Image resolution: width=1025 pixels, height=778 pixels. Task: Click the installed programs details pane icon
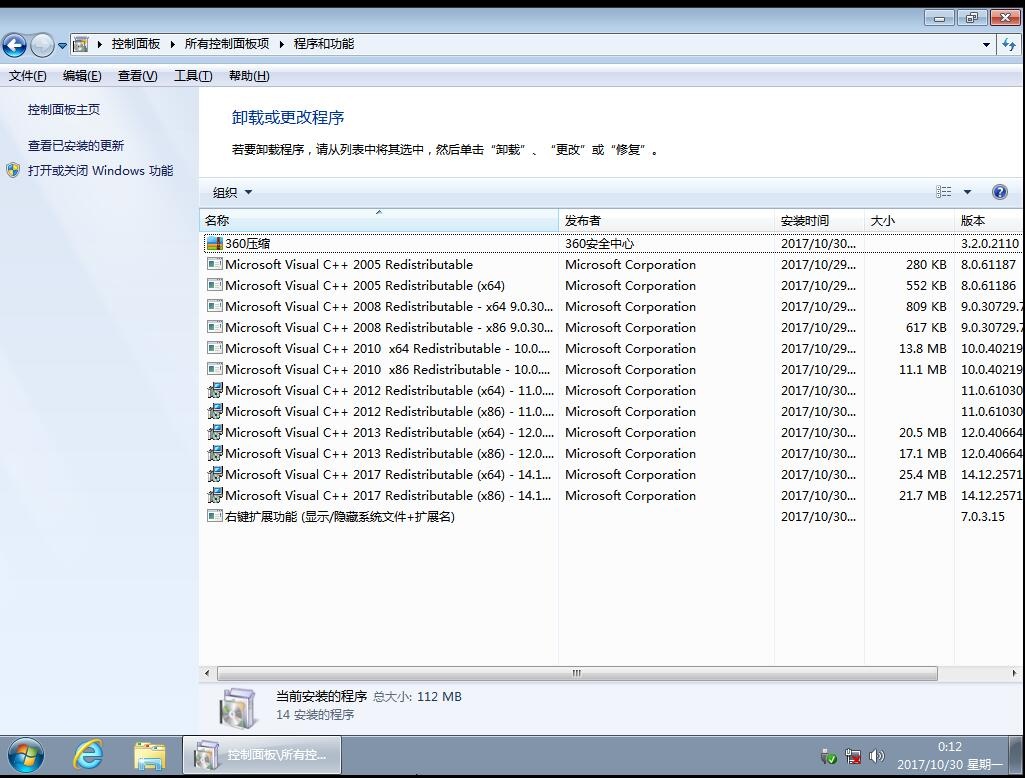[x=238, y=708]
